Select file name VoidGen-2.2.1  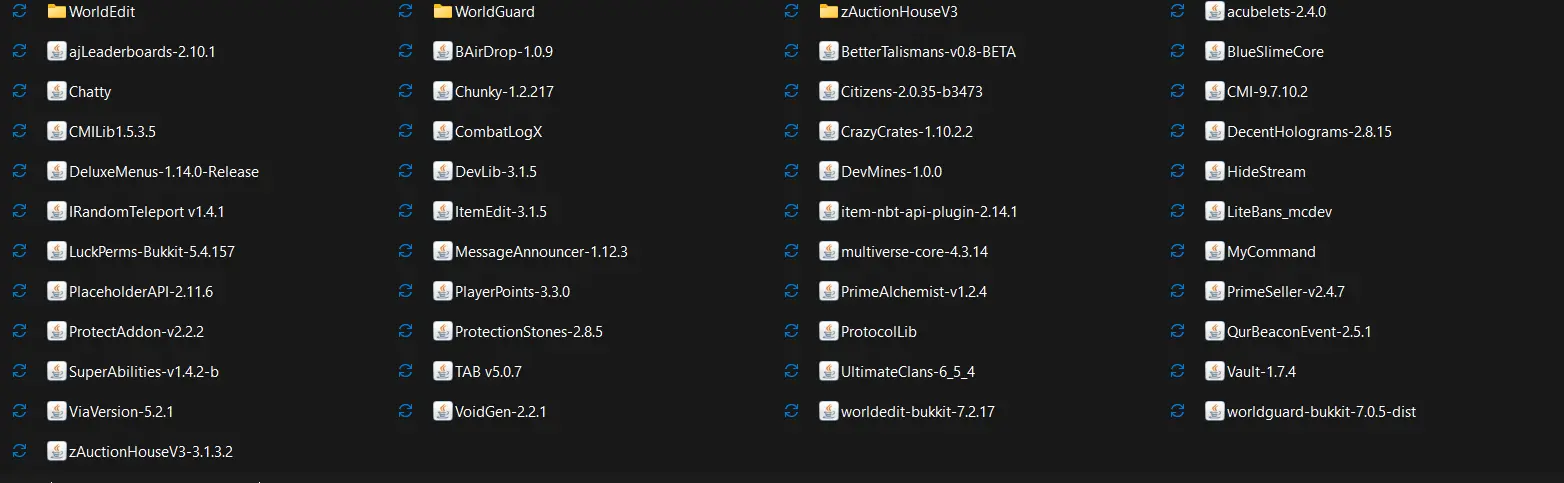pos(501,412)
